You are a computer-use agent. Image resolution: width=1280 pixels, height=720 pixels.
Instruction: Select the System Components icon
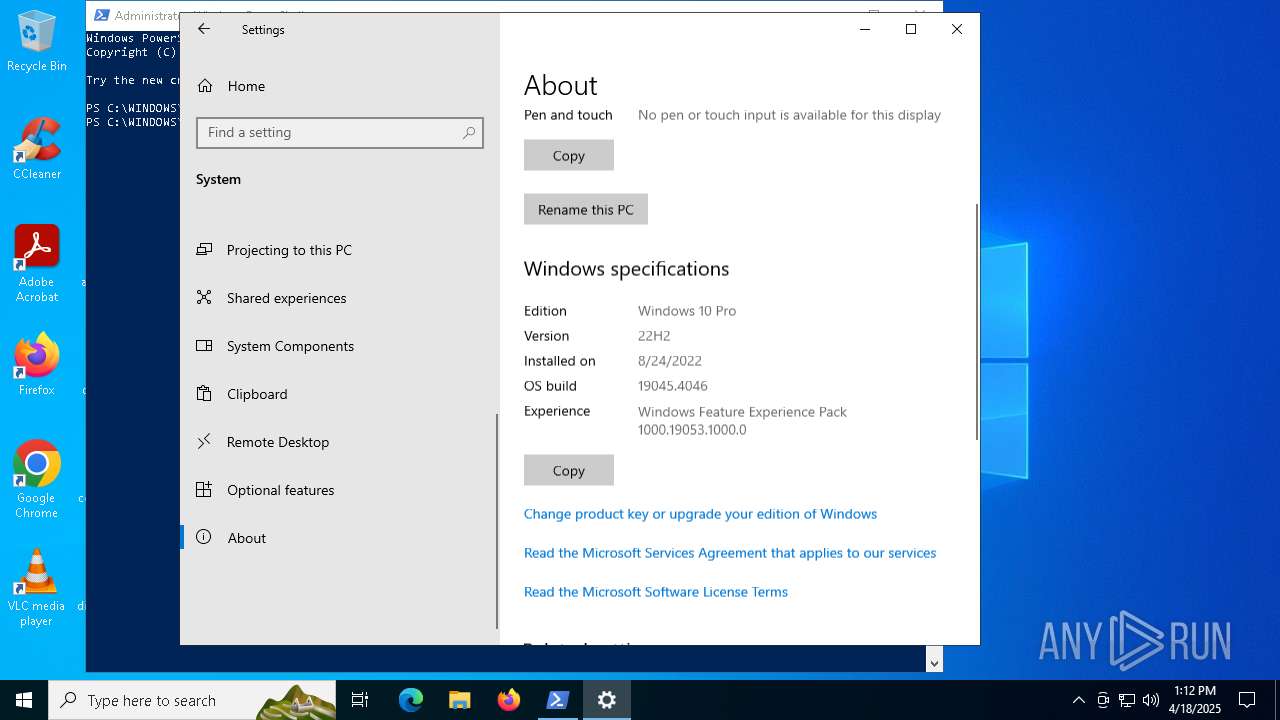pos(204,346)
